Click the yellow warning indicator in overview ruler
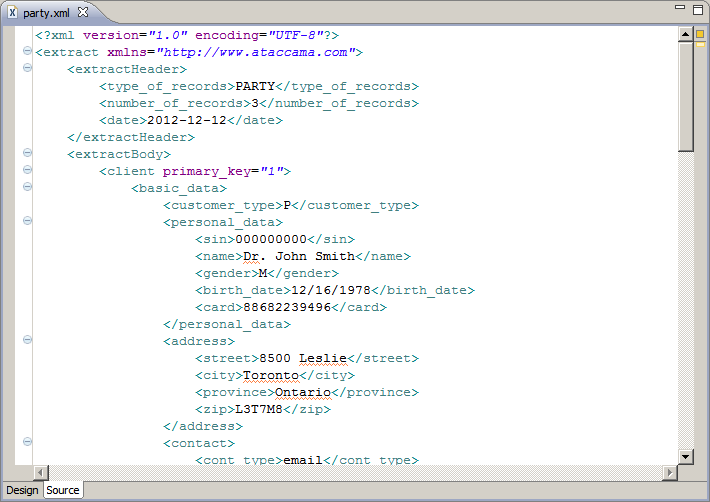The width and height of the screenshot is (710, 502). point(701,35)
